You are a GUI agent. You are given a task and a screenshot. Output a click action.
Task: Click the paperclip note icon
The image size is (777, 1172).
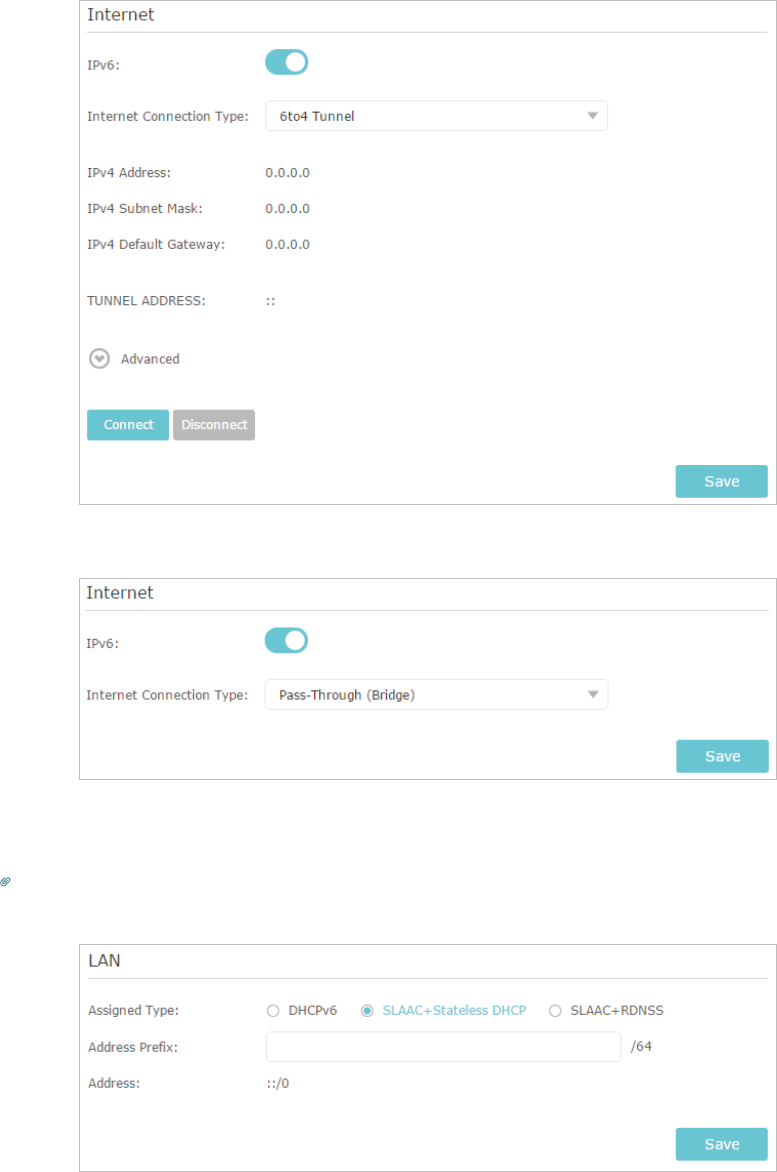coord(5,882)
